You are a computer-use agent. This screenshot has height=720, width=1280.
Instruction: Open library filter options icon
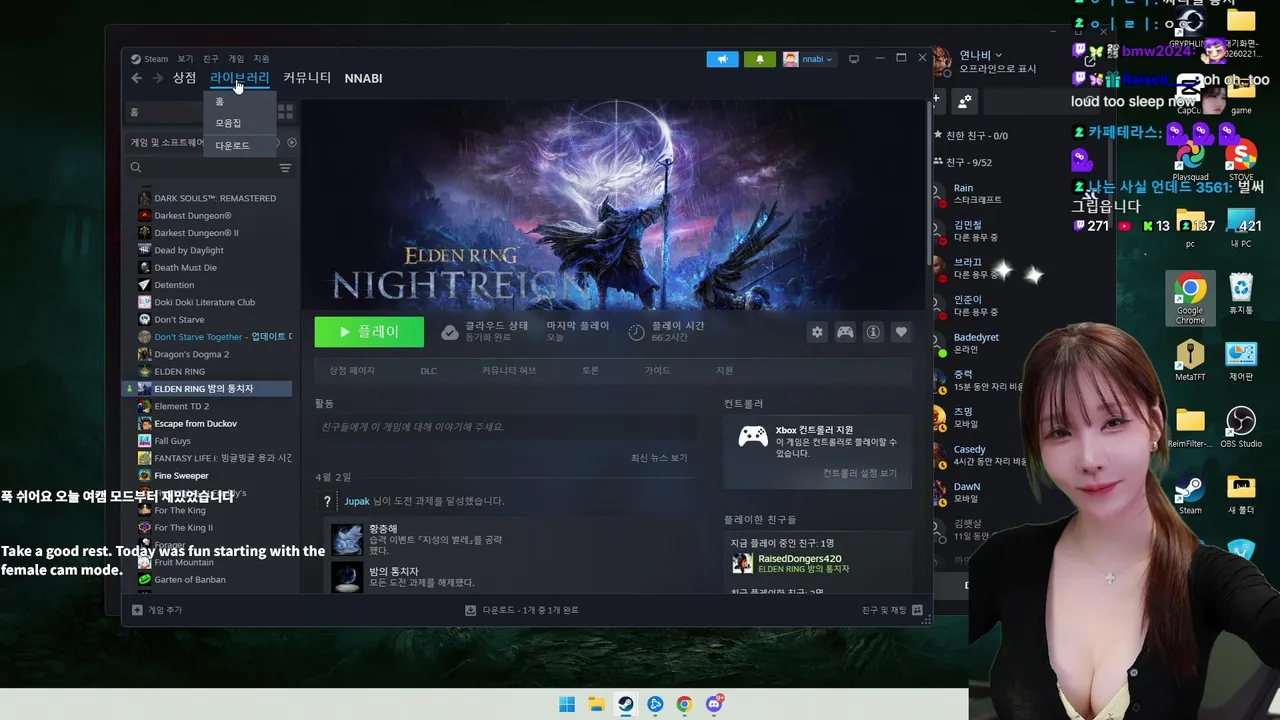(285, 168)
